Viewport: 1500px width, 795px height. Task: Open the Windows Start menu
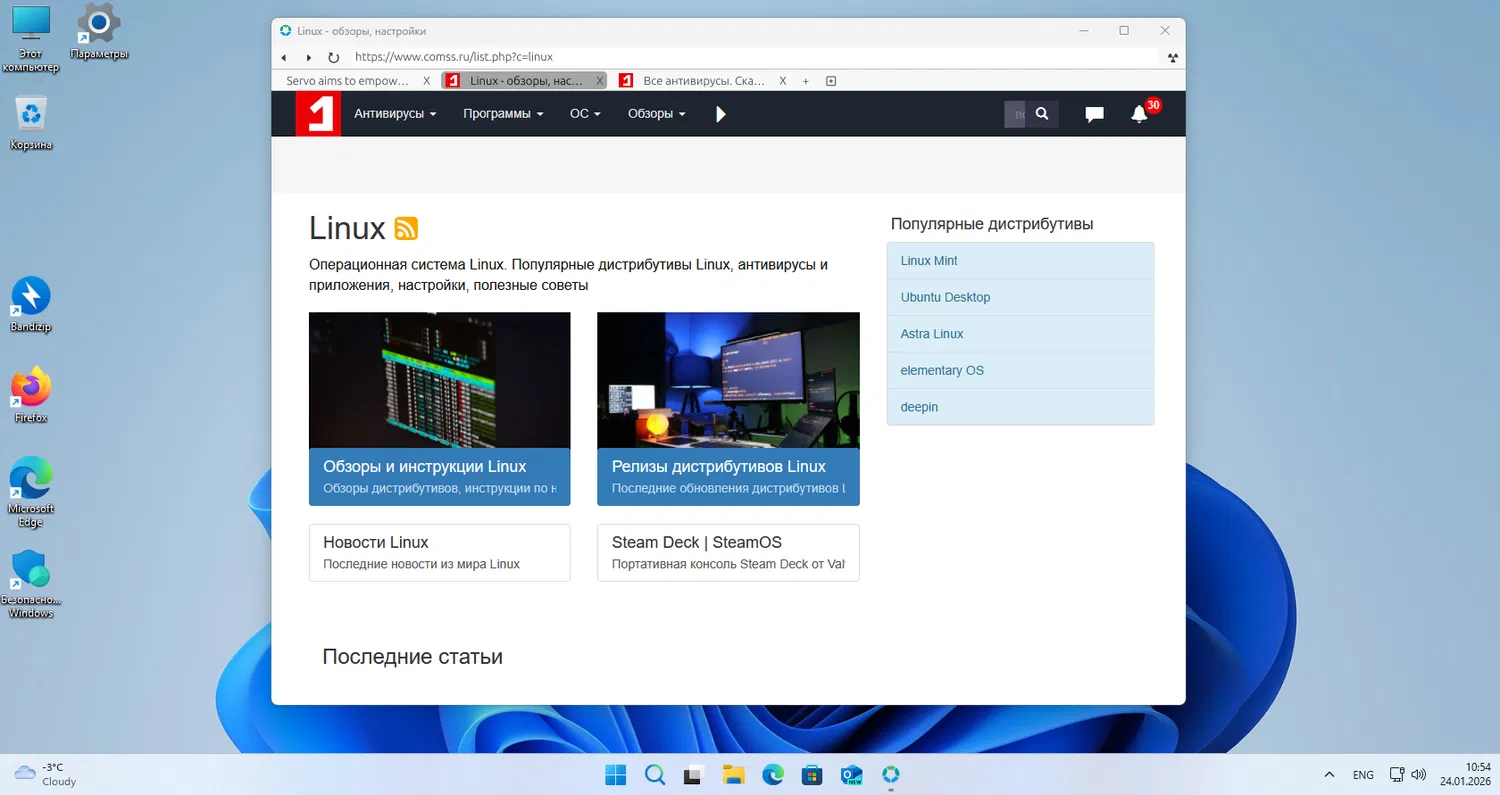(x=616, y=775)
